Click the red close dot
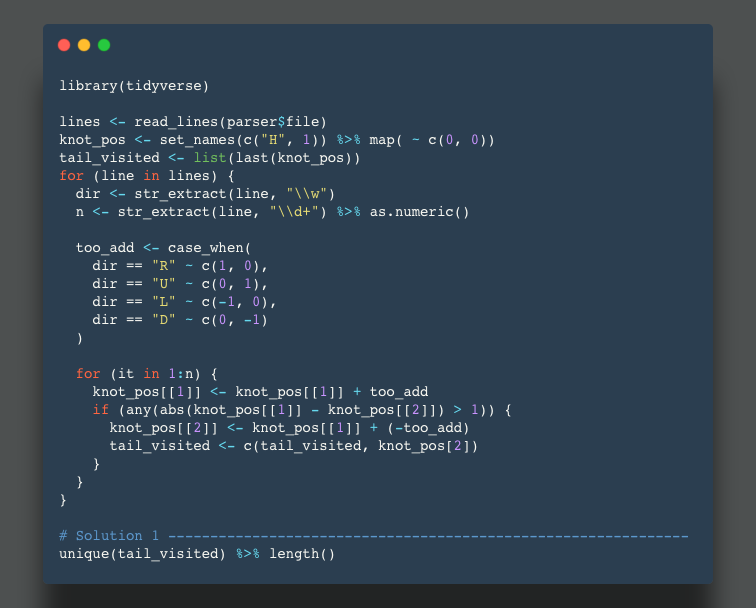The height and width of the screenshot is (608, 756). pyautogui.click(x=64, y=45)
